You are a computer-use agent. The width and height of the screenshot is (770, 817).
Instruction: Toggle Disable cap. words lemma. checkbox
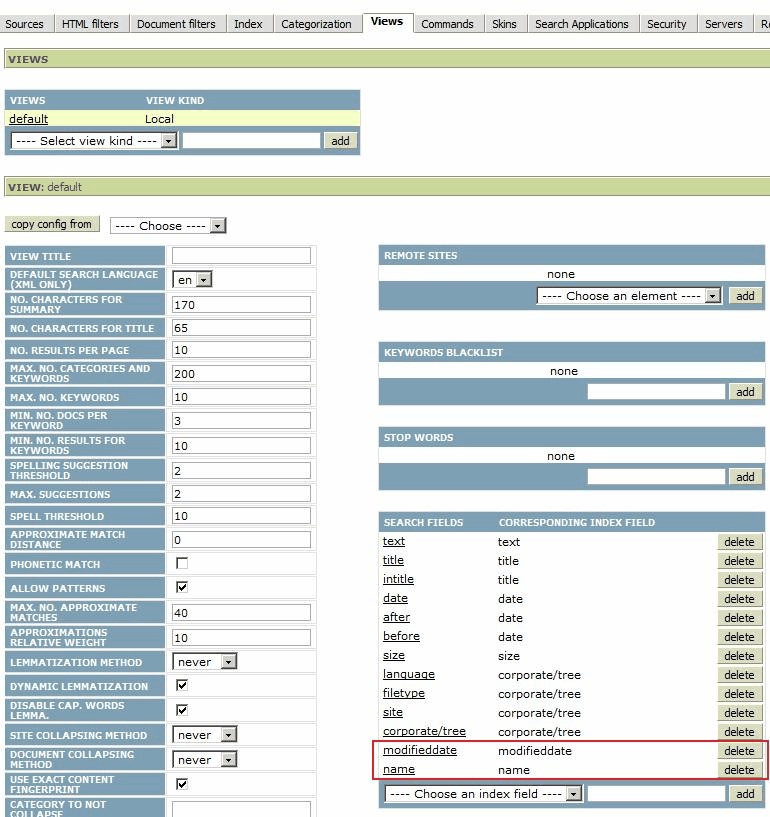[182, 710]
